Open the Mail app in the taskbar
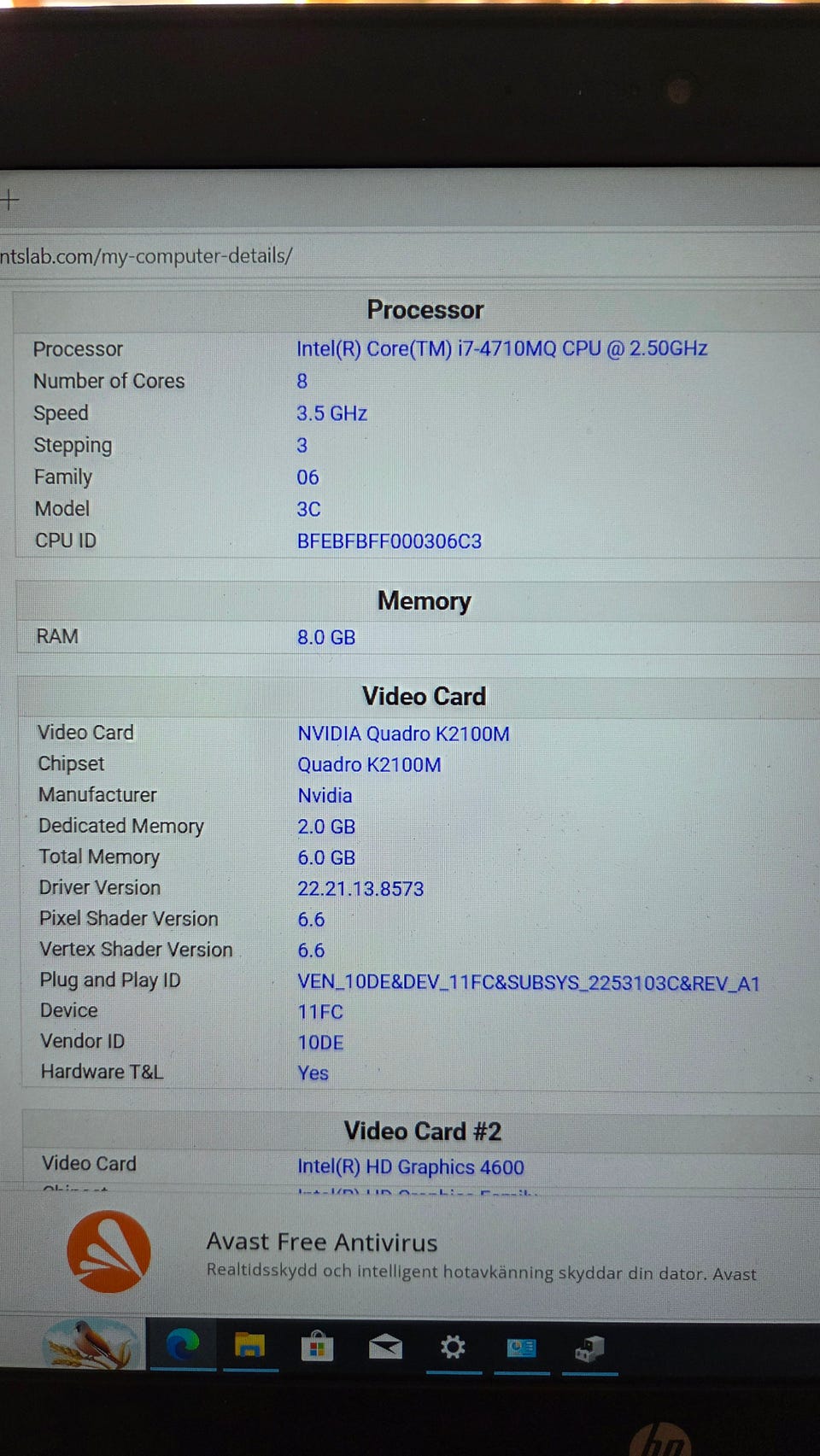This screenshot has width=820, height=1456. coord(385,1347)
